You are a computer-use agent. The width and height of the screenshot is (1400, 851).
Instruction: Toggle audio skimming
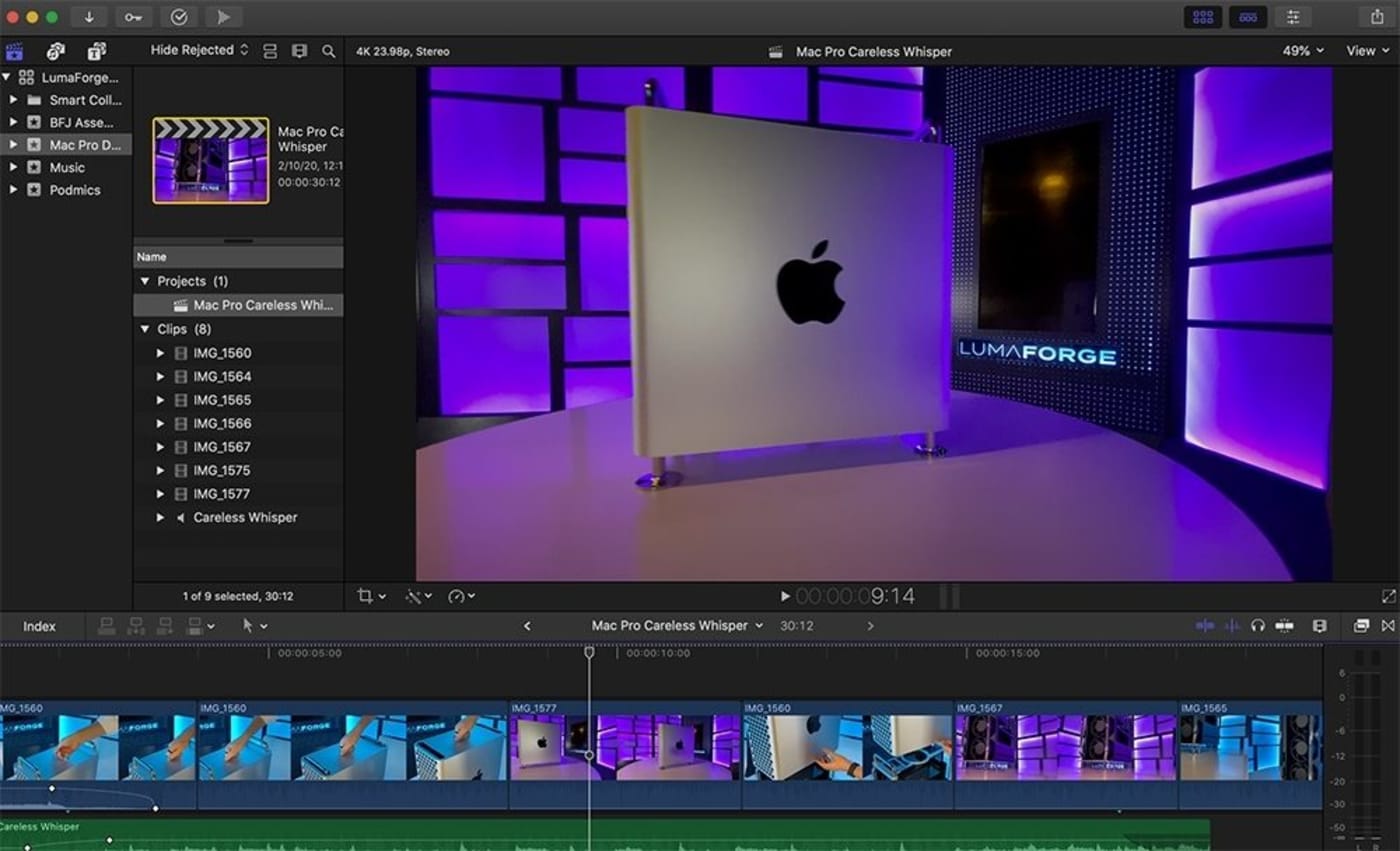[x=1232, y=626]
